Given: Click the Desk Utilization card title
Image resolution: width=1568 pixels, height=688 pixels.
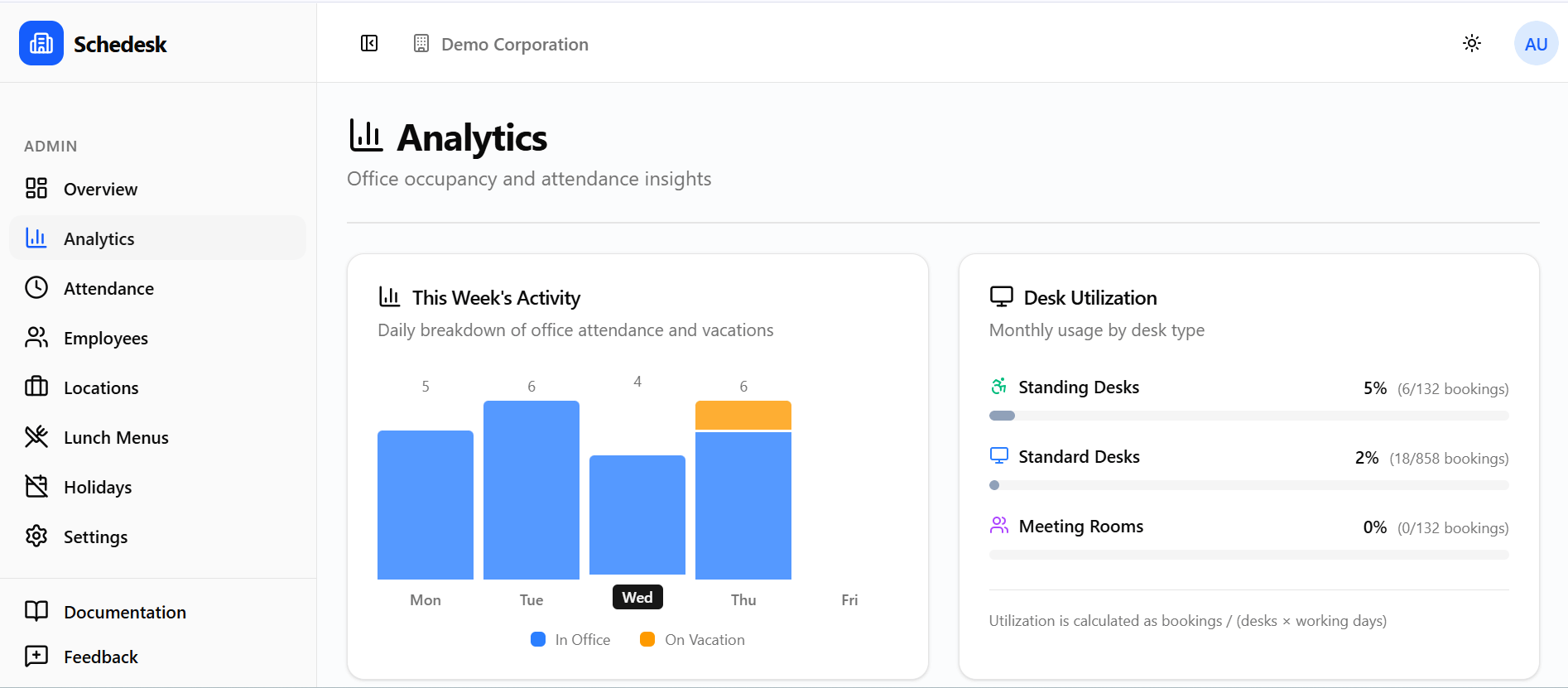Looking at the screenshot, I should click(1089, 297).
